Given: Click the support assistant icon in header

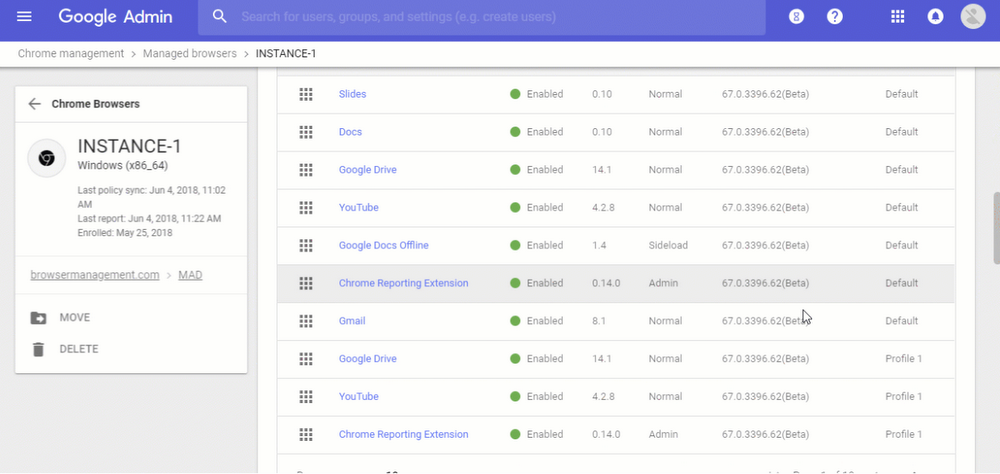Looking at the screenshot, I should coord(797,17).
